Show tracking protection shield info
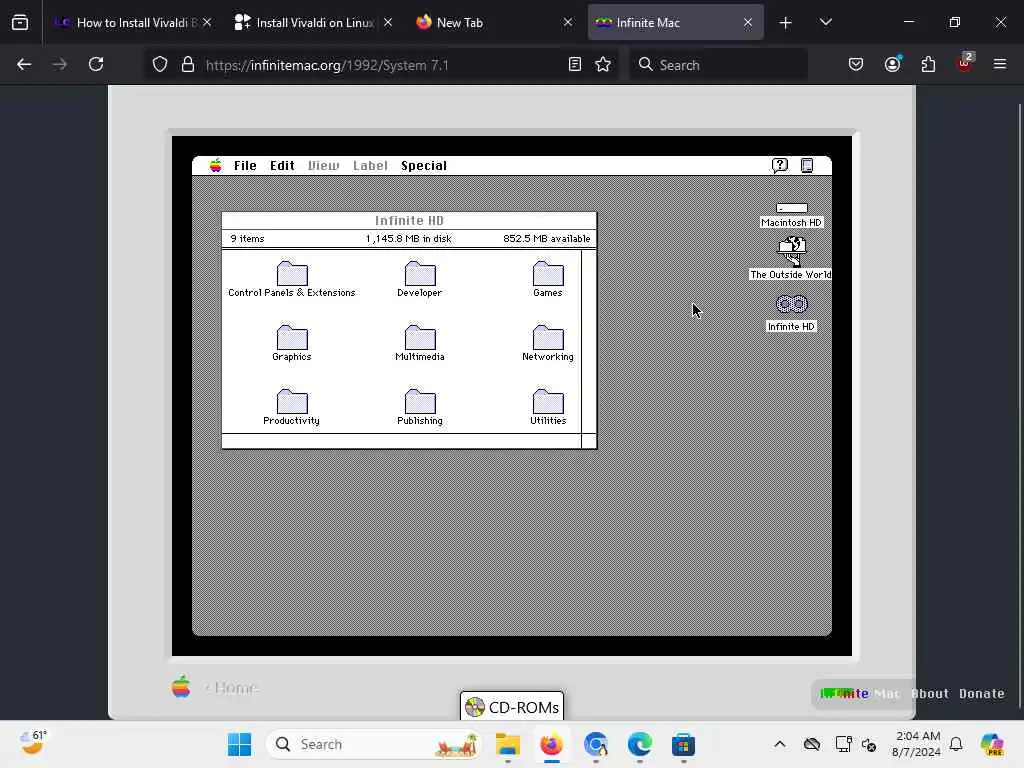The image size is (1024, 768). click(x=160, y=65)
